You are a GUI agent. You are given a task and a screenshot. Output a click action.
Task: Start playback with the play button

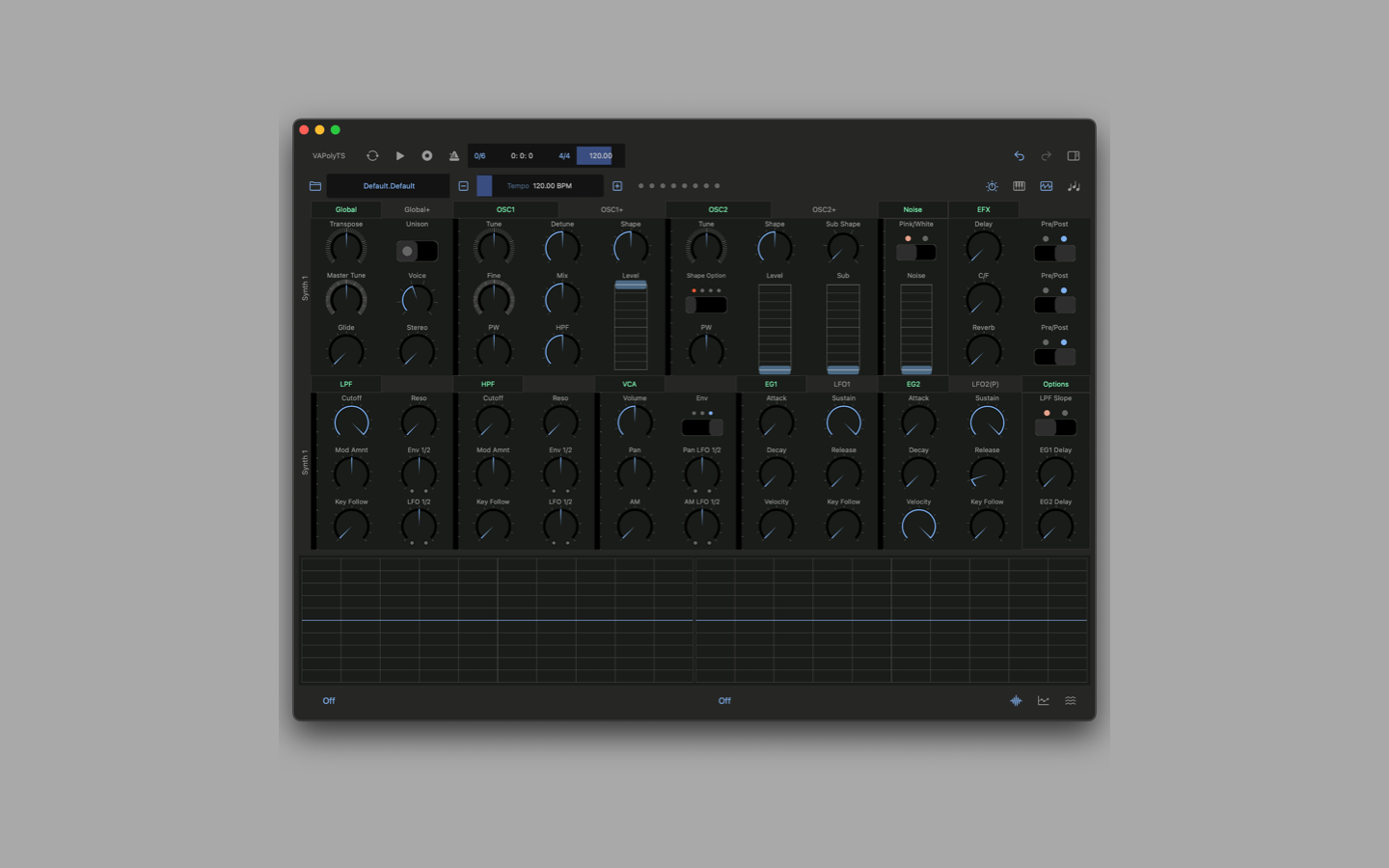pos(400,155)
